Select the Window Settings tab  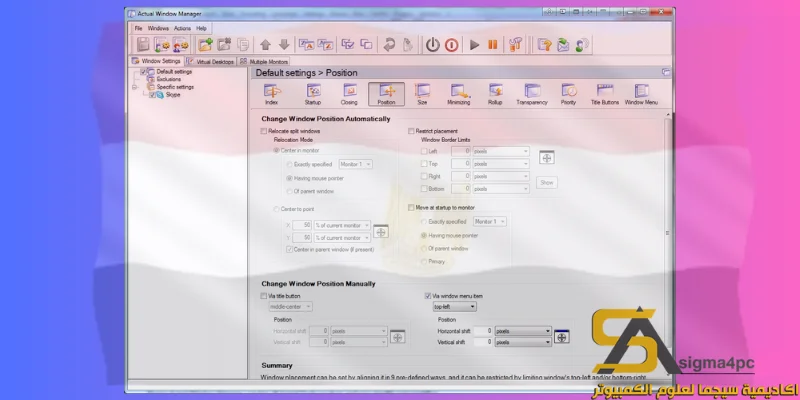coord(157,61)
